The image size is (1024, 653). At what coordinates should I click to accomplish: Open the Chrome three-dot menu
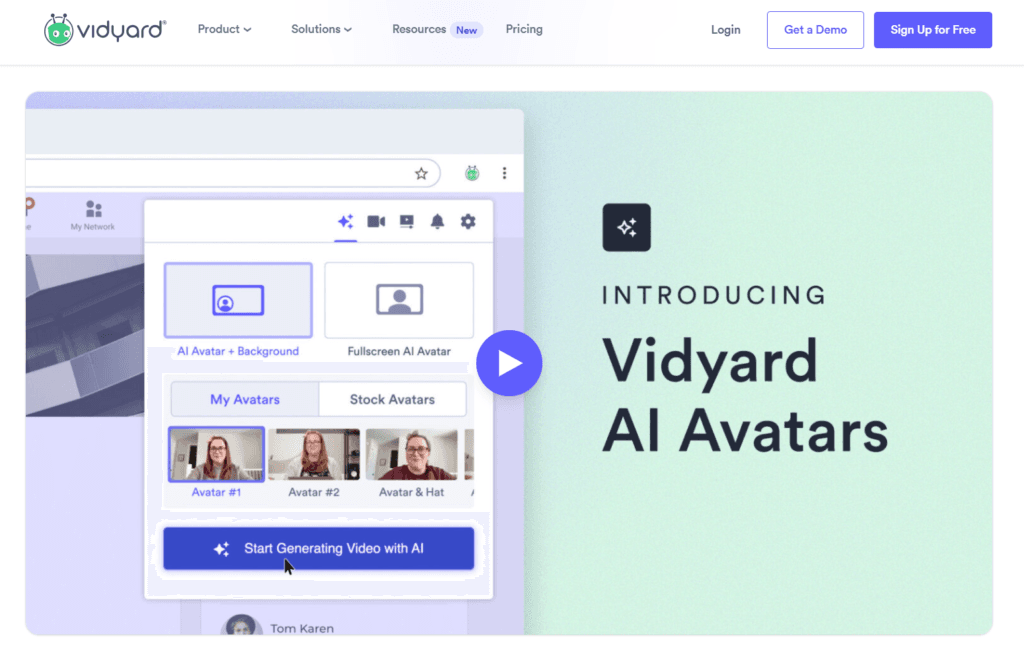coord(505,172)
